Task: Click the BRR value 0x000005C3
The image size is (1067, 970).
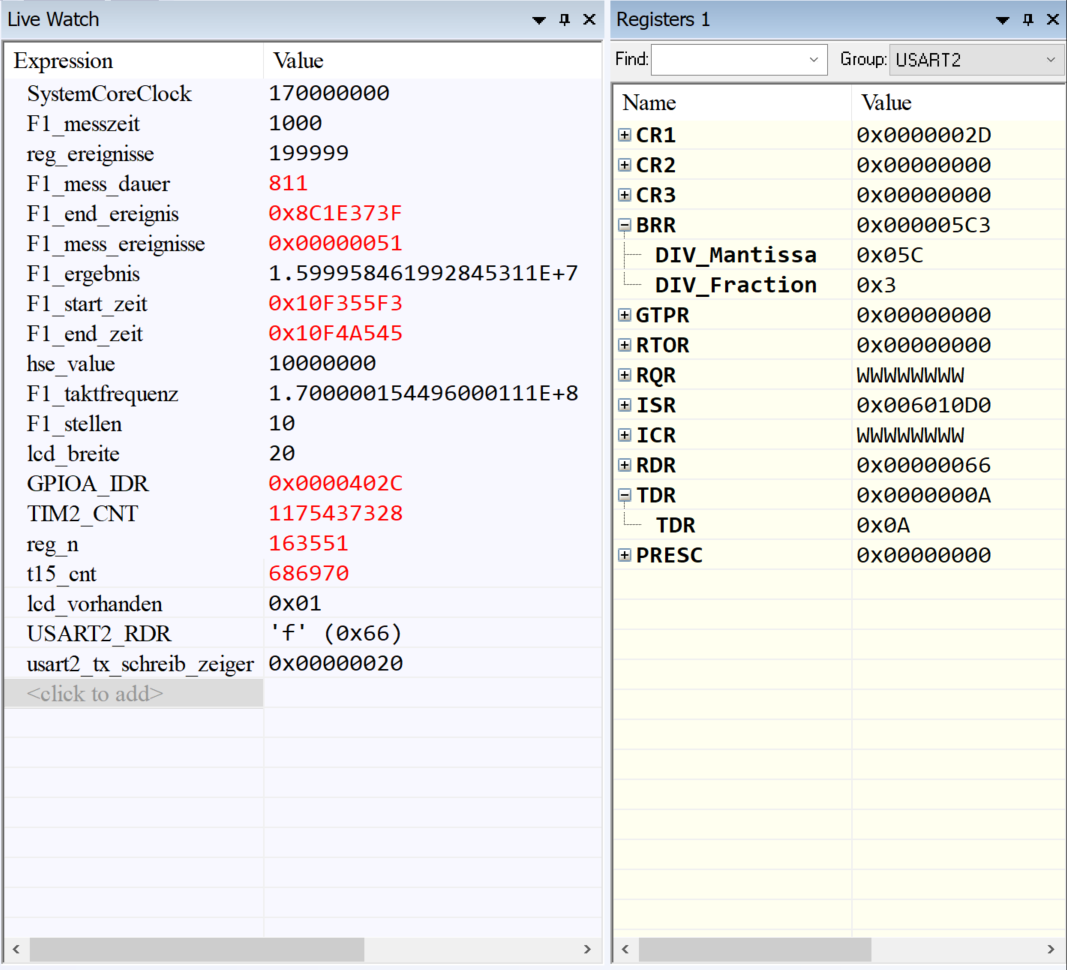Action: click(x=923, y=225)
